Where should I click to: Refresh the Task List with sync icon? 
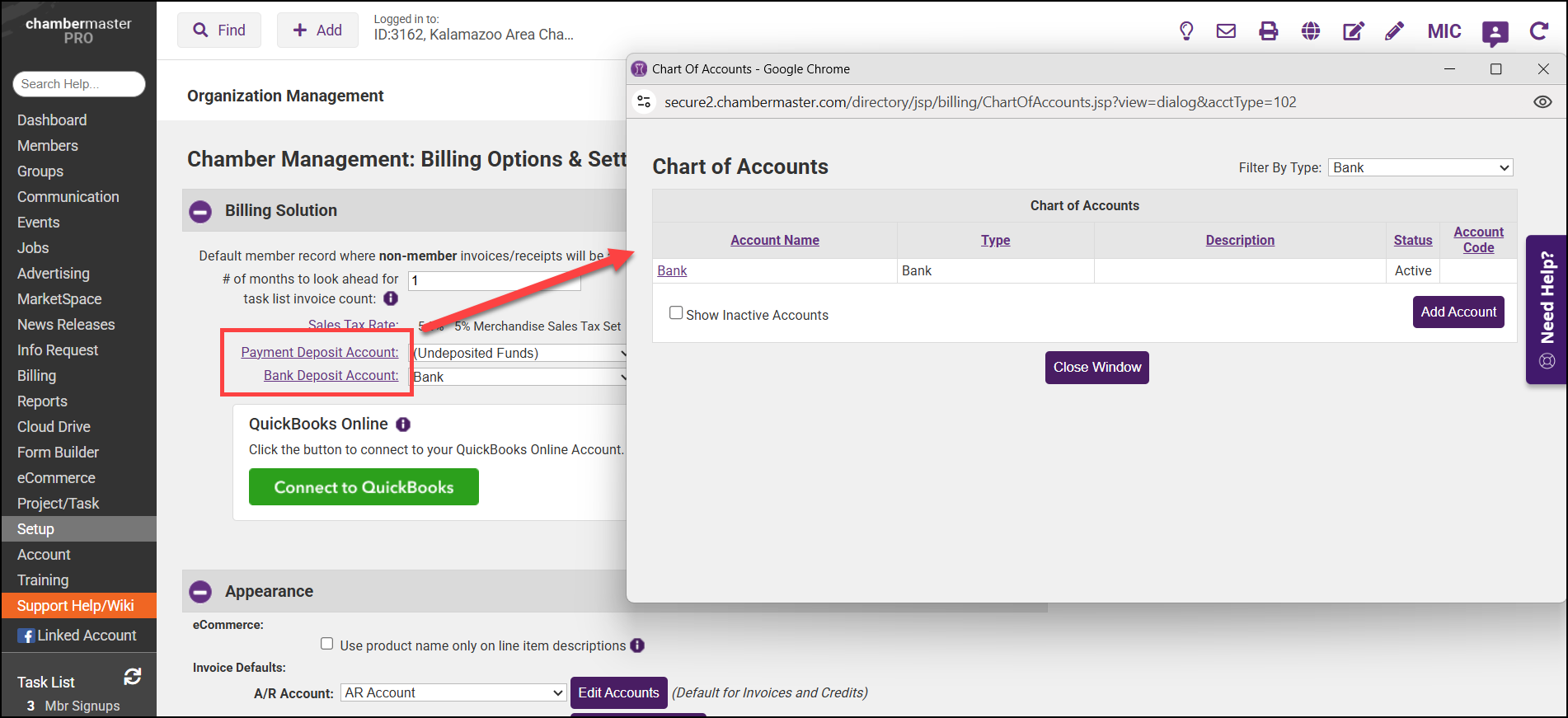(132, 677)
